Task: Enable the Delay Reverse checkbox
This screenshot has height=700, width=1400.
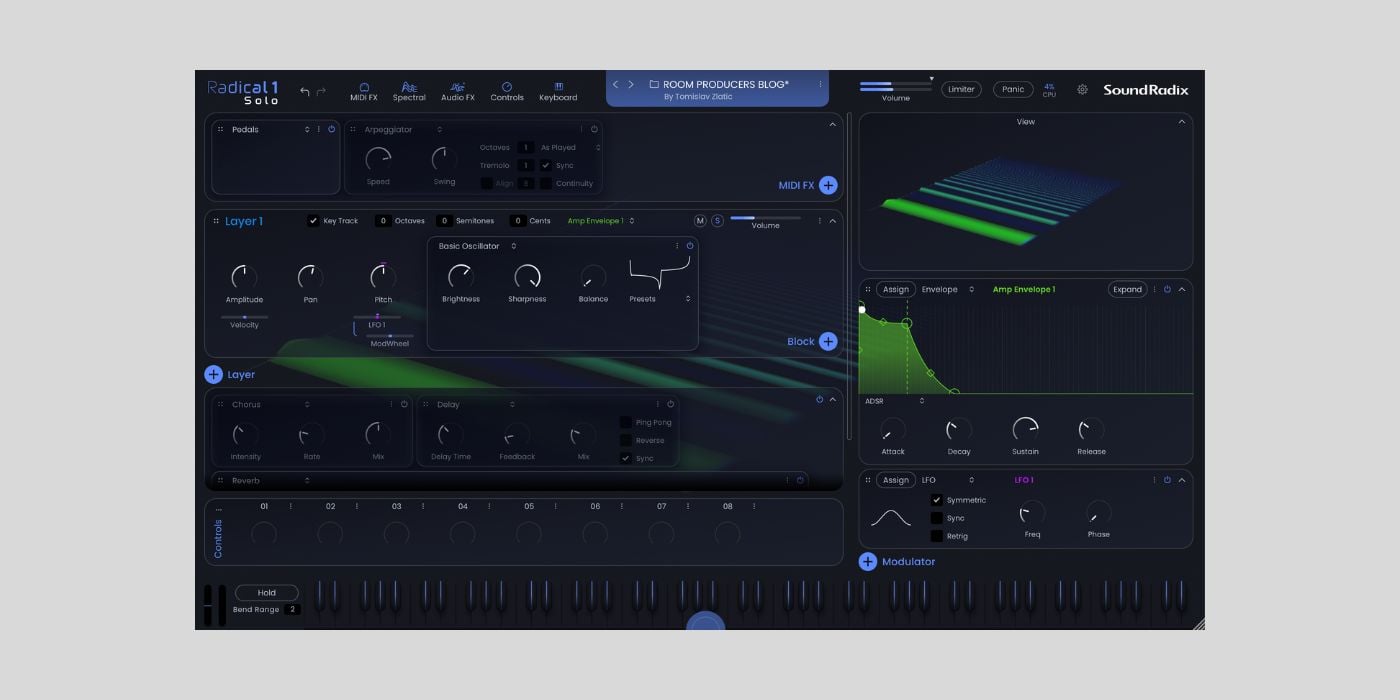Action: pos(625,440)
